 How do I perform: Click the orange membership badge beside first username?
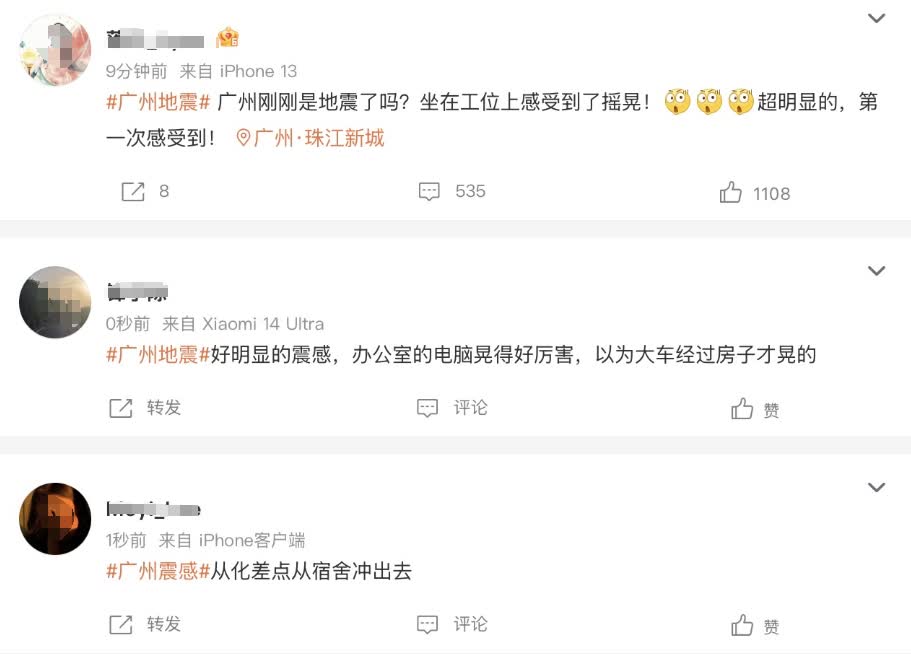click(x=228, y=39)
